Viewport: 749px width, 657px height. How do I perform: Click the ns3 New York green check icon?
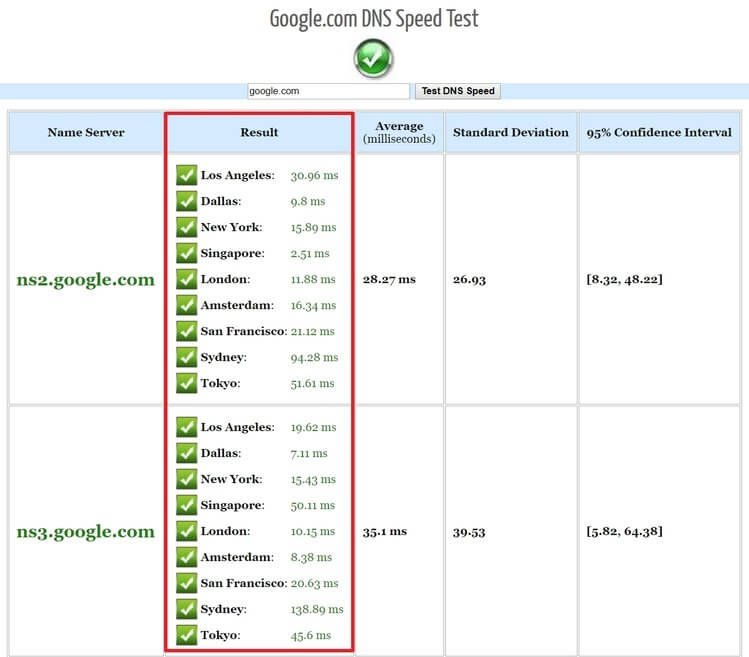pyautogui.click(x=186, y=479)
